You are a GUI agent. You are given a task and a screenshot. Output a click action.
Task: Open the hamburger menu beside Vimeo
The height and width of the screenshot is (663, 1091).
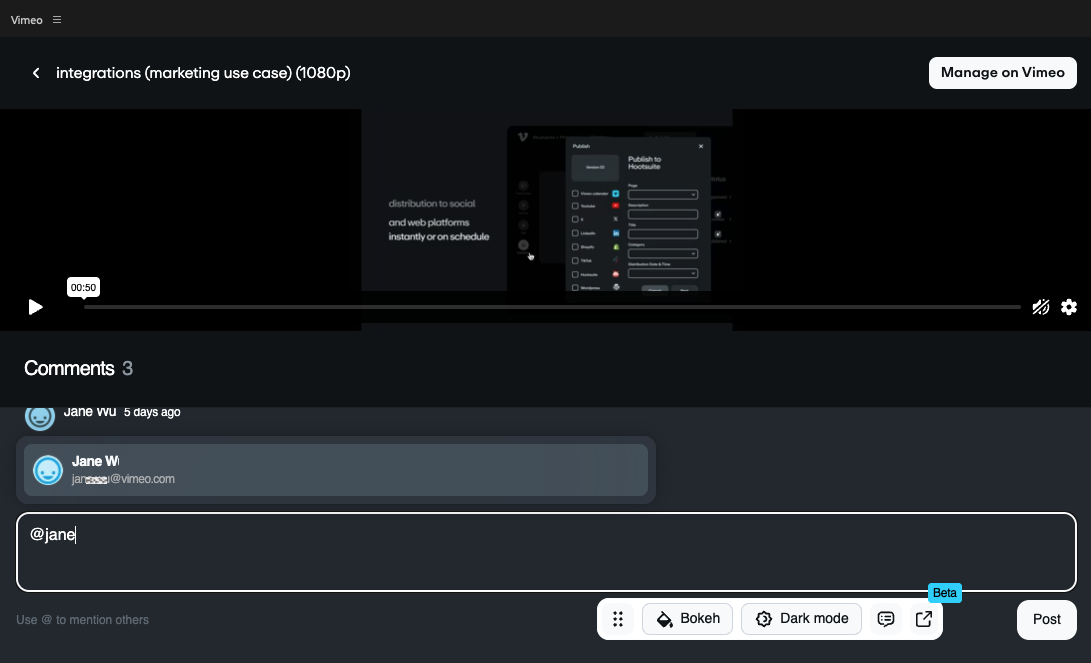click(57, 20)
